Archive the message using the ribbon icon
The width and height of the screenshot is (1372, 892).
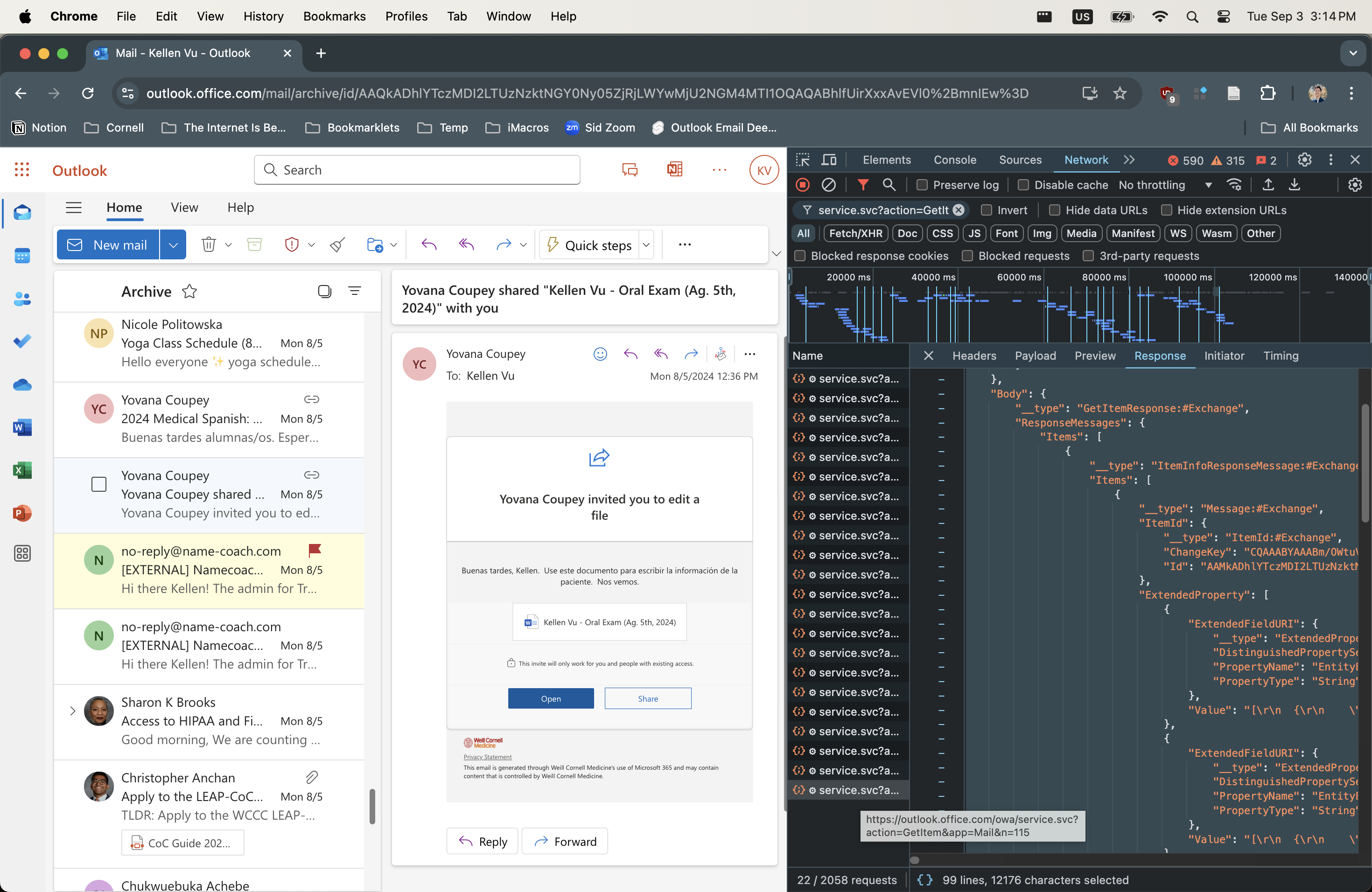(254, 245)
